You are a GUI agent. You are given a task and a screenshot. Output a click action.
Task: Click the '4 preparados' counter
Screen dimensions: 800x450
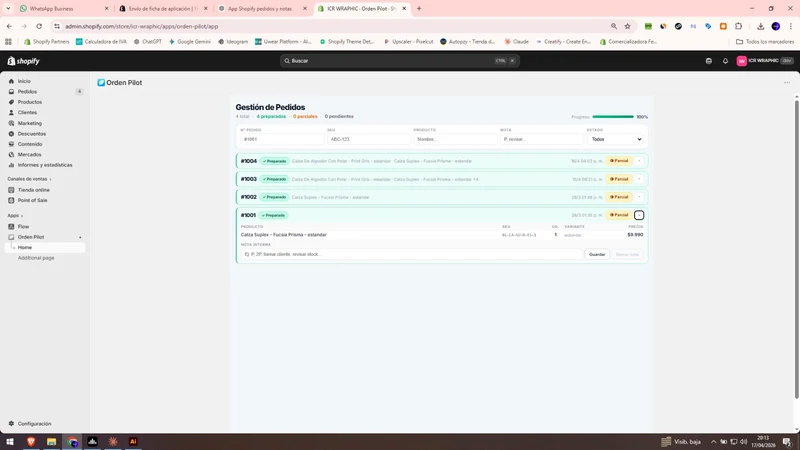271,116
